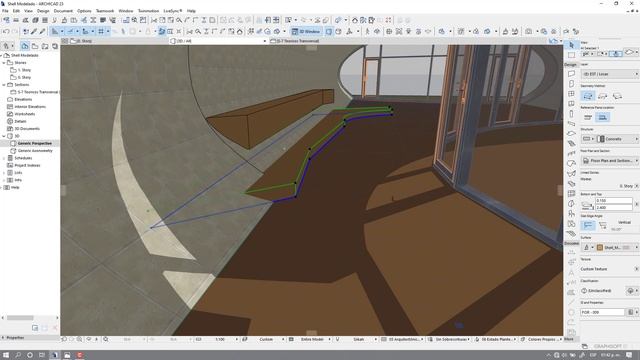
Task: Select the Shell tool
Action: pyautogui.click(x=571, y=173)
